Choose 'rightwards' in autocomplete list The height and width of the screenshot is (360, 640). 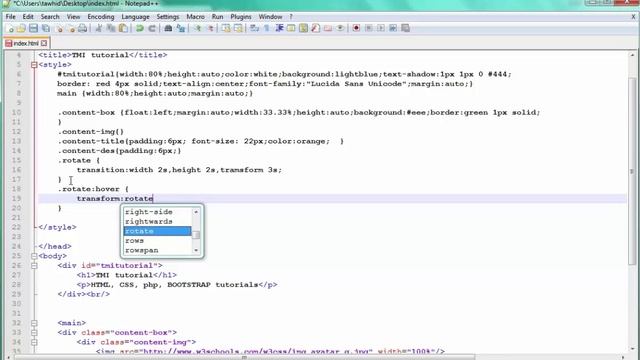click(x=157, y=222)
